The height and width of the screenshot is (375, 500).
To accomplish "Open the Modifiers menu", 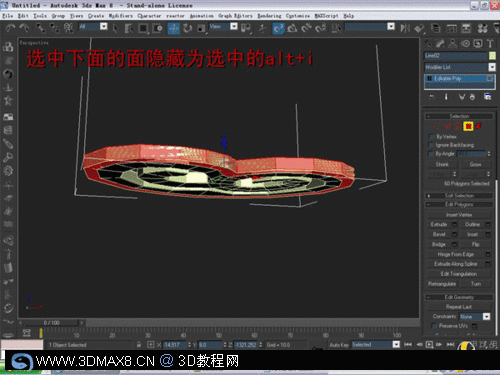I will (x=121, y=16).
